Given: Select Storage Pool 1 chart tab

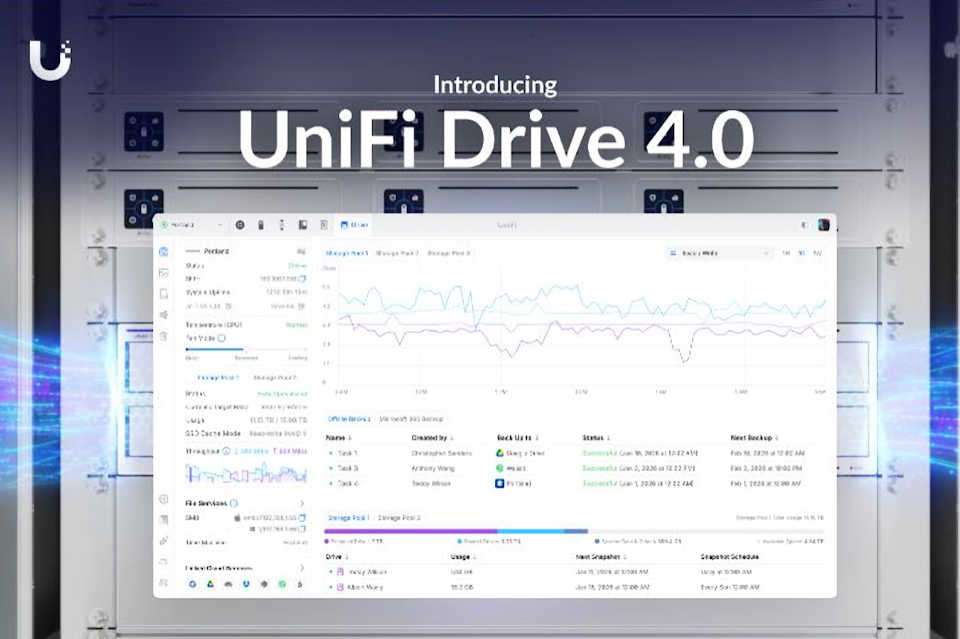Looking at the screenshot, I should (x=347, y=253).
